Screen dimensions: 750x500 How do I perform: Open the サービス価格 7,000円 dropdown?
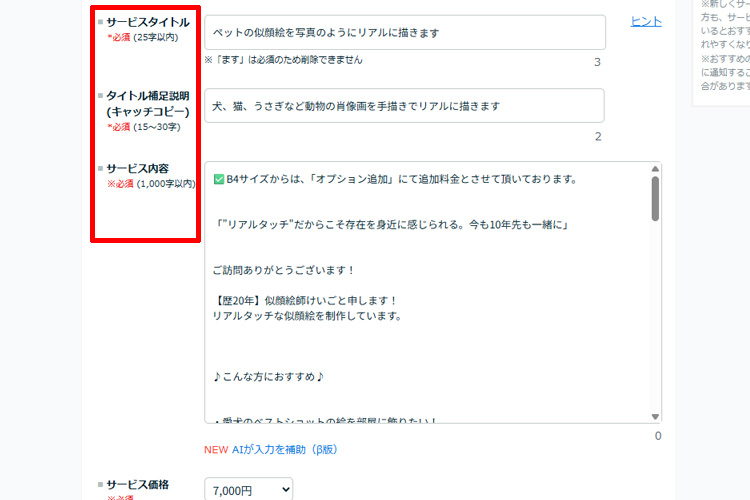[249, 488]
